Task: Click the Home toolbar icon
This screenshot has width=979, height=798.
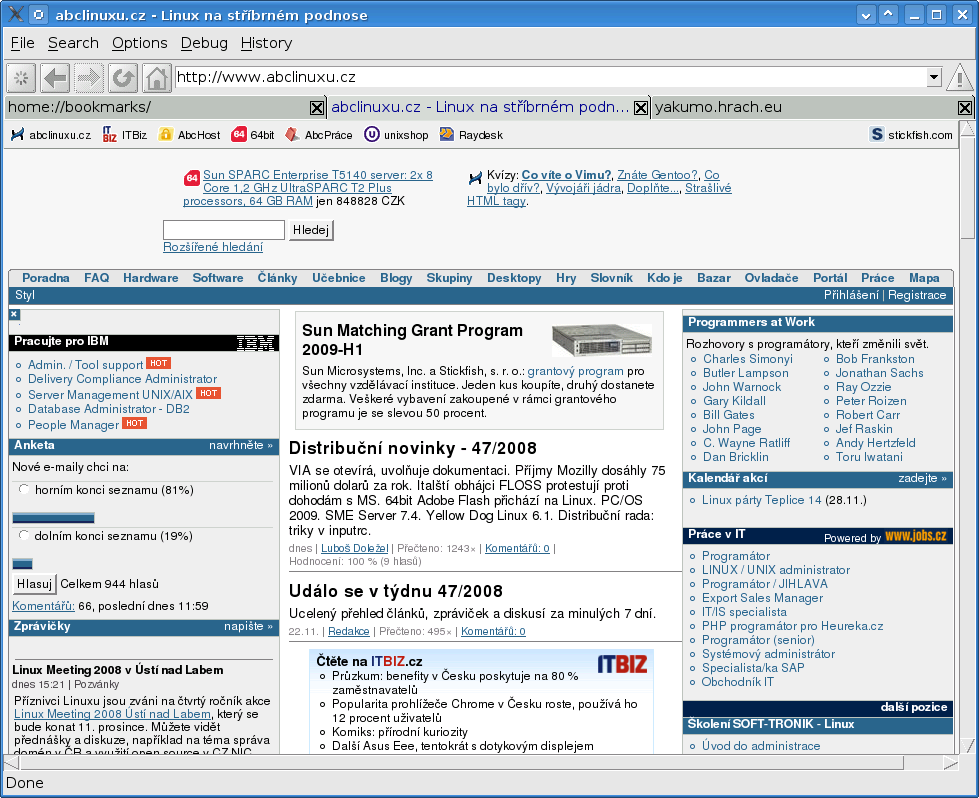Action: point(156,78)
